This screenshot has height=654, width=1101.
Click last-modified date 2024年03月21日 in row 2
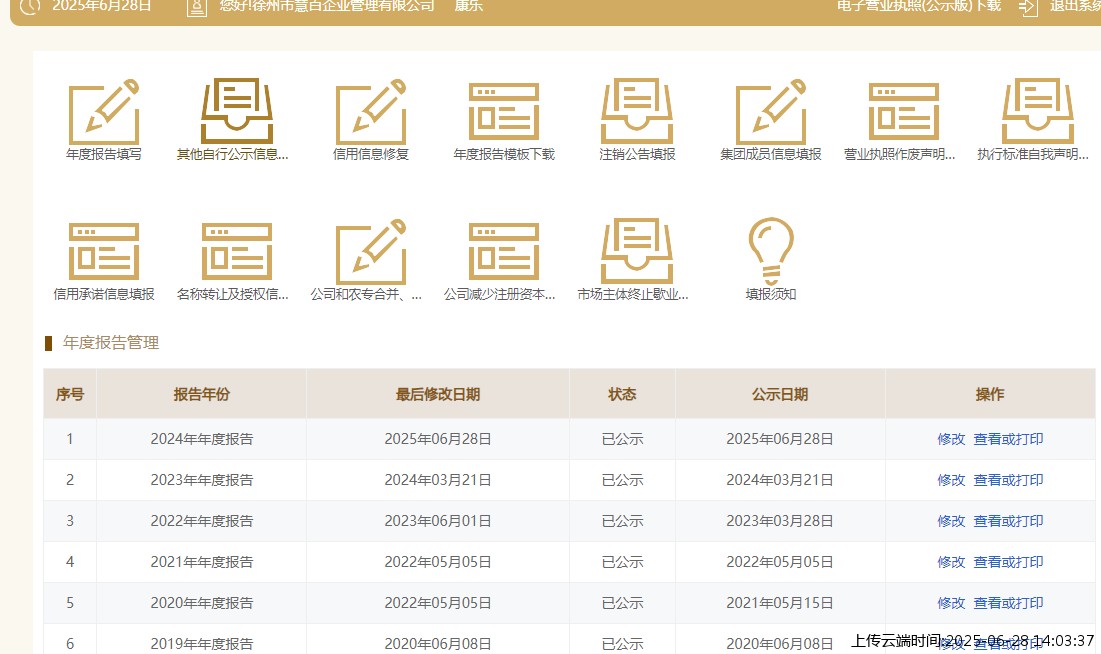pos(437,480)
